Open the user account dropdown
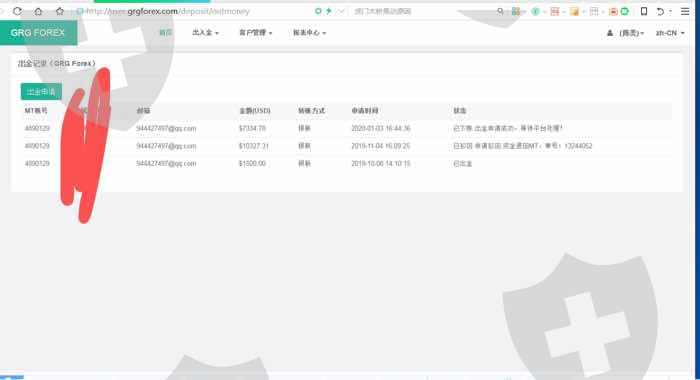Screen dimensions: 700x380 625,33
